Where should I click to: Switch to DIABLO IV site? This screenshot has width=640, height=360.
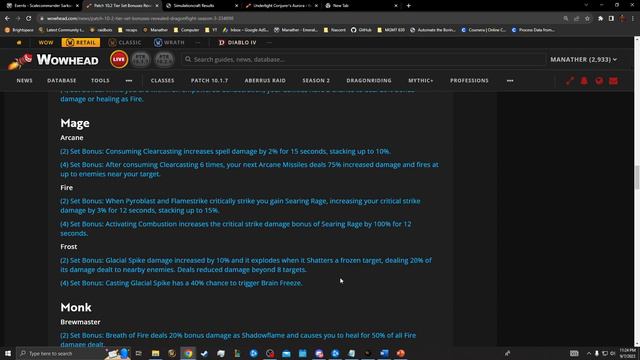(237, 42)
